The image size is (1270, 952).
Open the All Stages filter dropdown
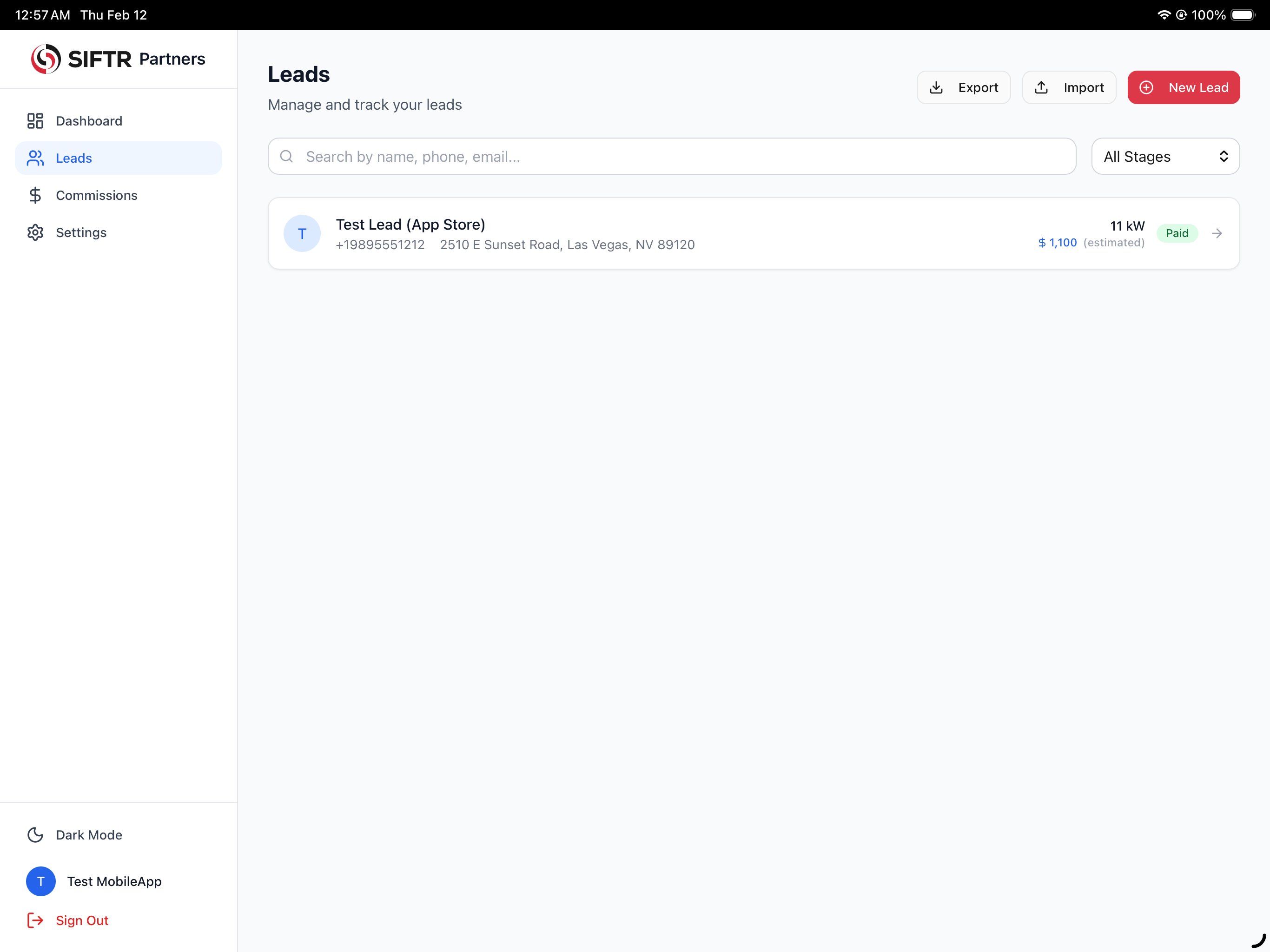pyautogui.click(x=1165, y=156)
